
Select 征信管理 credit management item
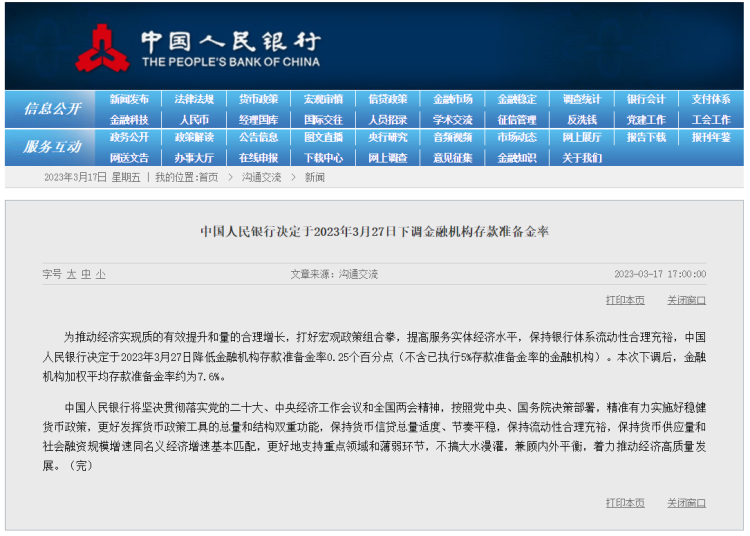coord(517,120)
